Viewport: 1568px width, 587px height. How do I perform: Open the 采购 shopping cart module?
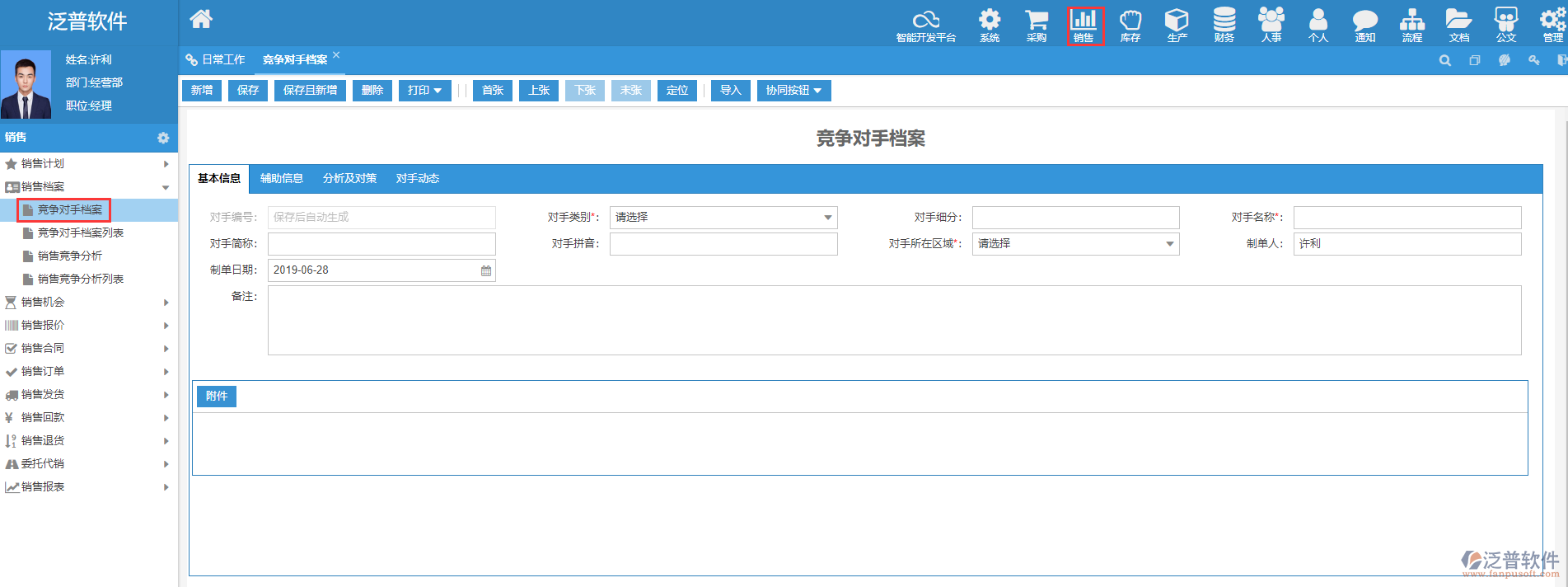(x=1036, y=25)
